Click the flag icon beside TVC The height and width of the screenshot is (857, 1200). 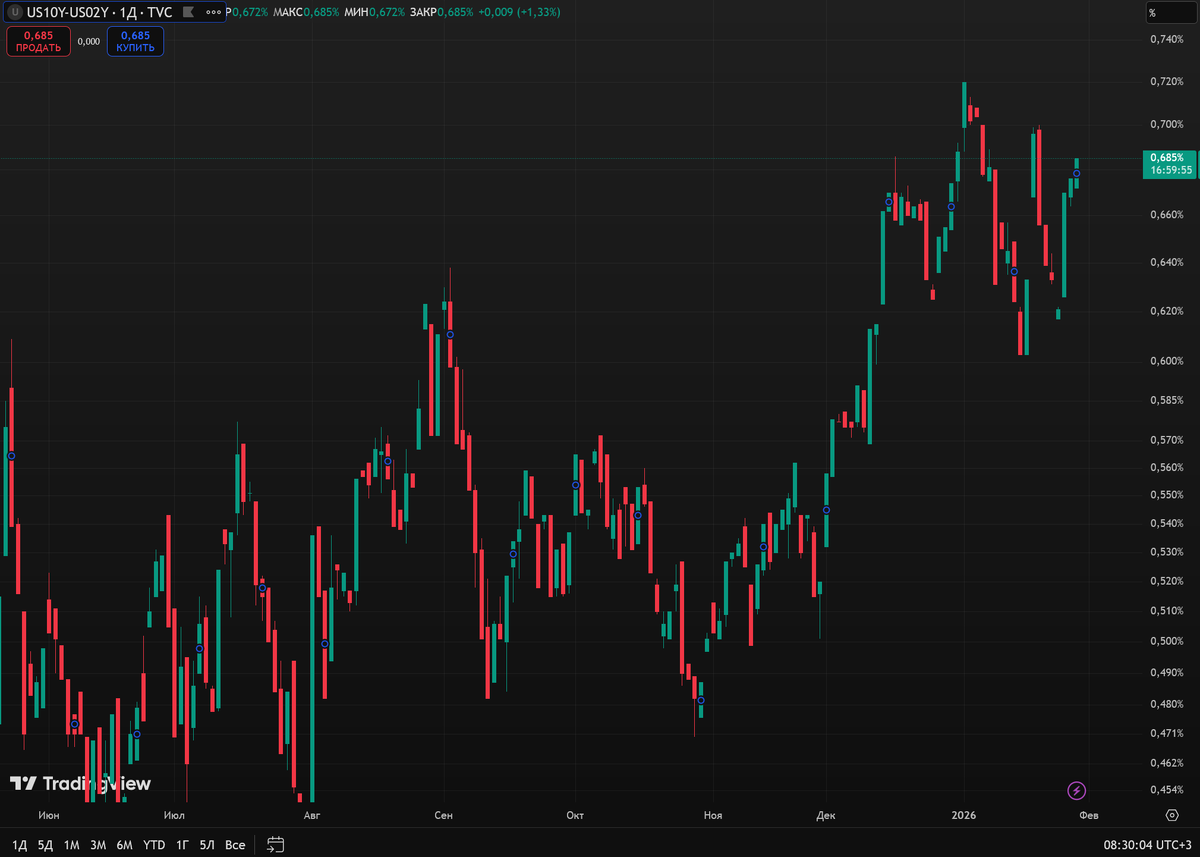tap(188, 13)
